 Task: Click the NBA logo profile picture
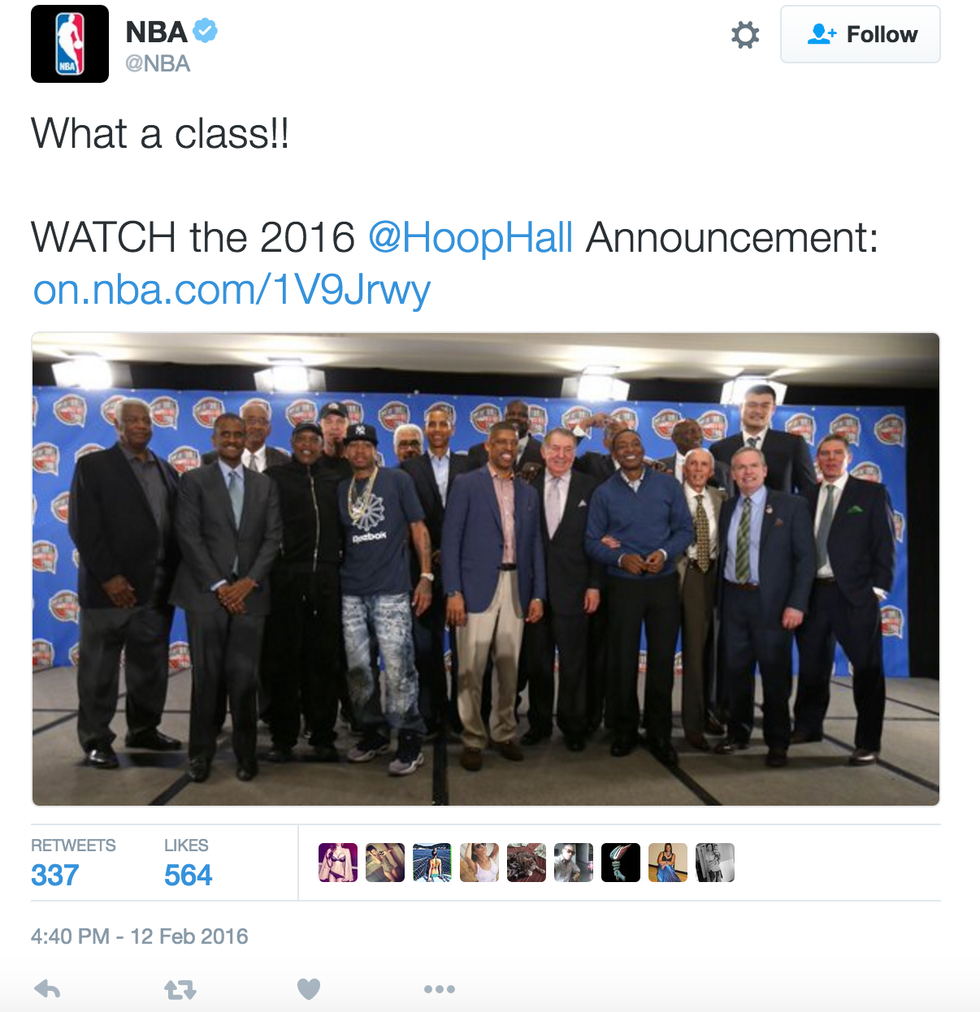pyautogui.click(x=70, y=44)
